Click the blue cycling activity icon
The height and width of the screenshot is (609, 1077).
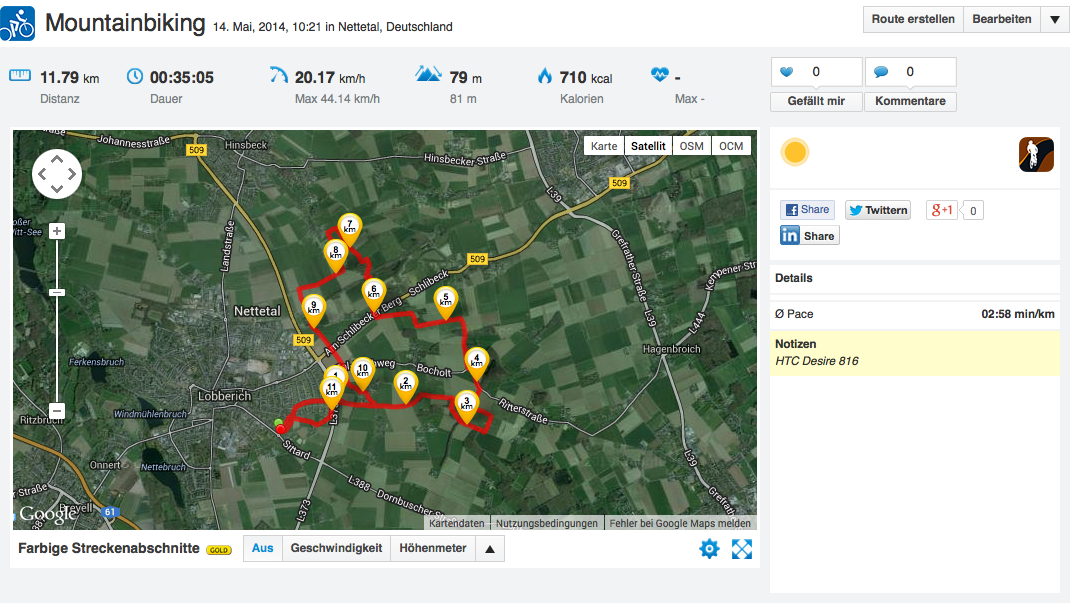(18, 23)
